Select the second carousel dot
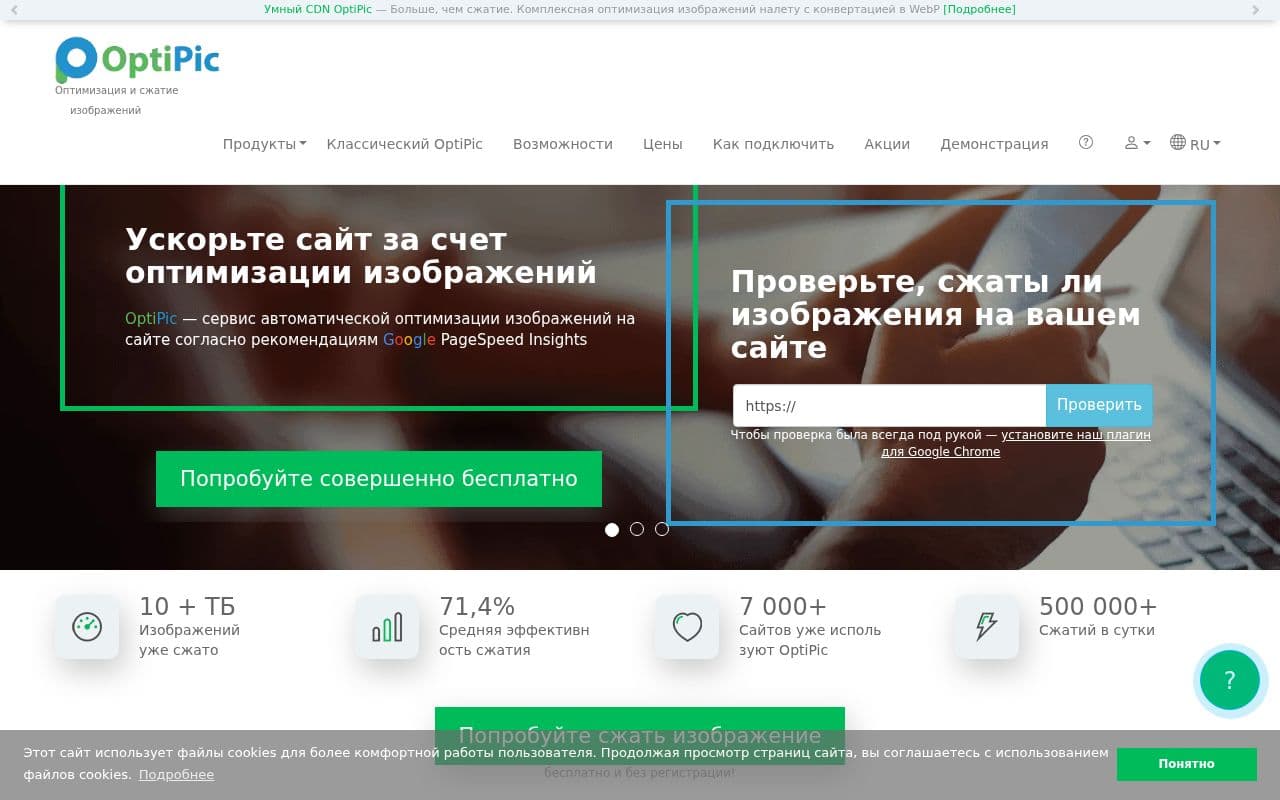This screenshot has height=800, width=1280. [x=637, y=530]
